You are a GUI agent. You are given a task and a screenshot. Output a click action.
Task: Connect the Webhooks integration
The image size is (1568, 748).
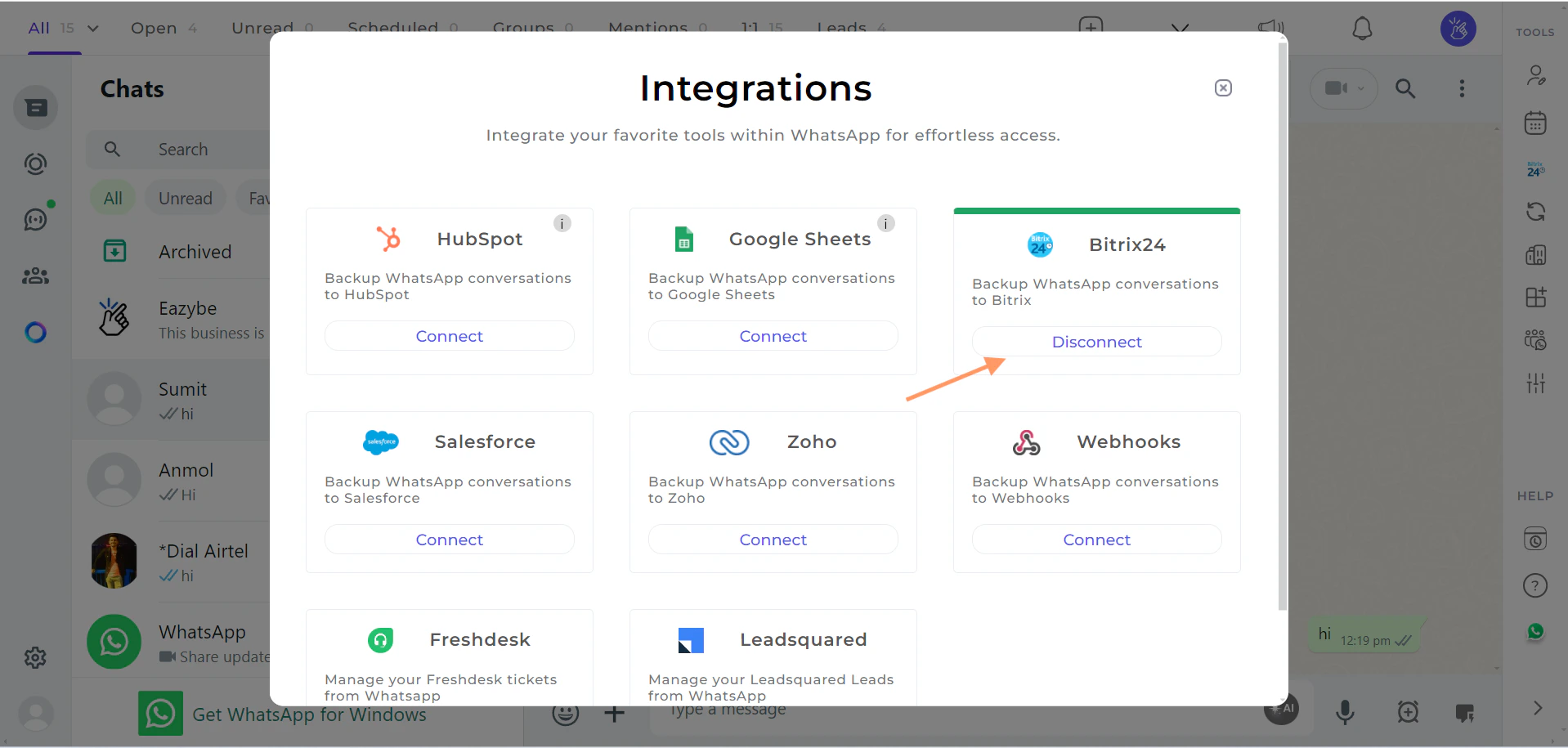point(1097,540)
